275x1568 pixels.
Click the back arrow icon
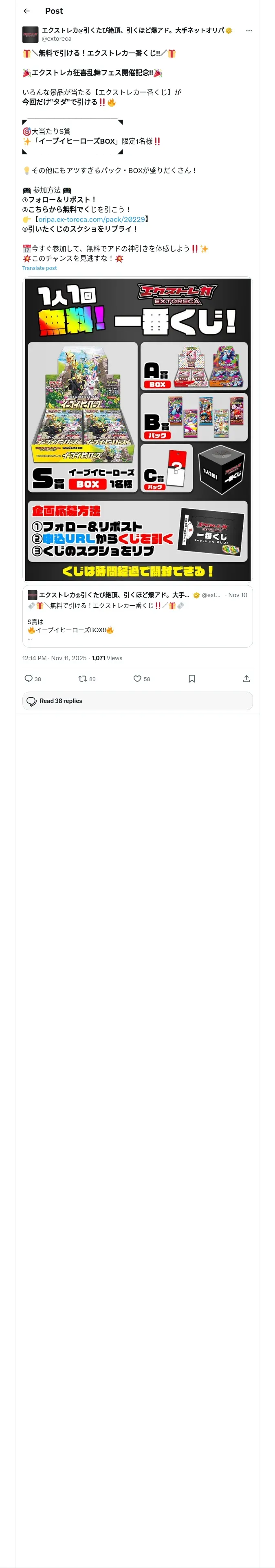point(27,11)
